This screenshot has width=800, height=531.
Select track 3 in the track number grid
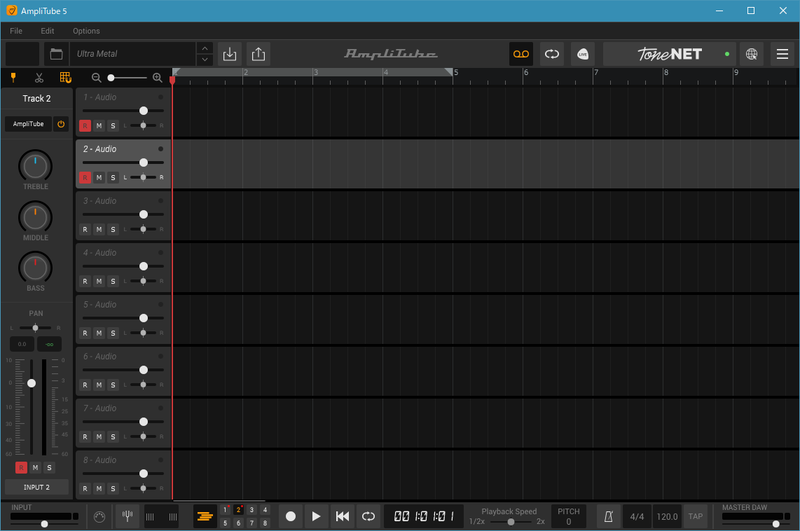pyautogui.click(x=252, y=510)
